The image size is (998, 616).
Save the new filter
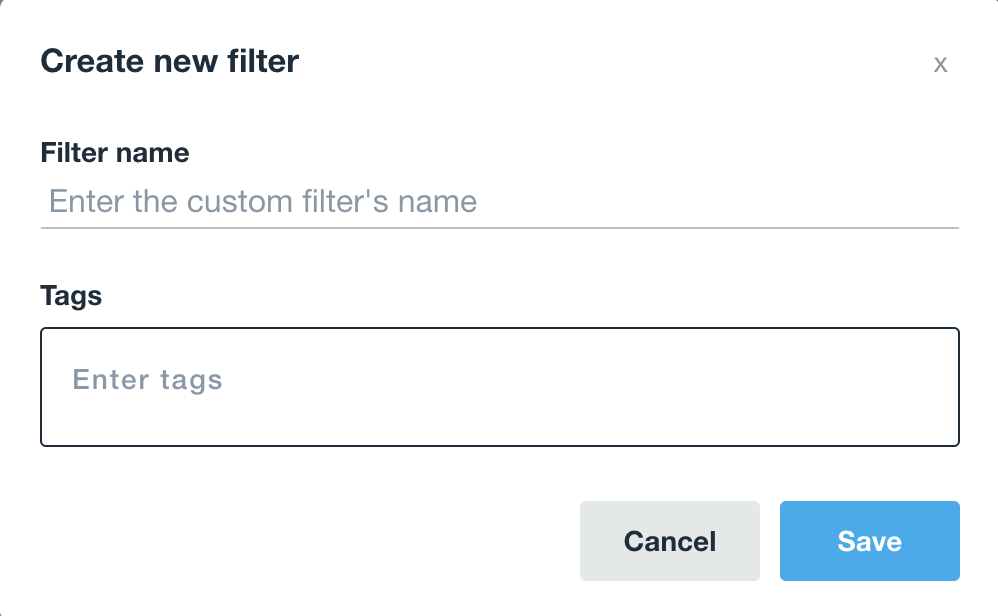(x=869, y=541)
